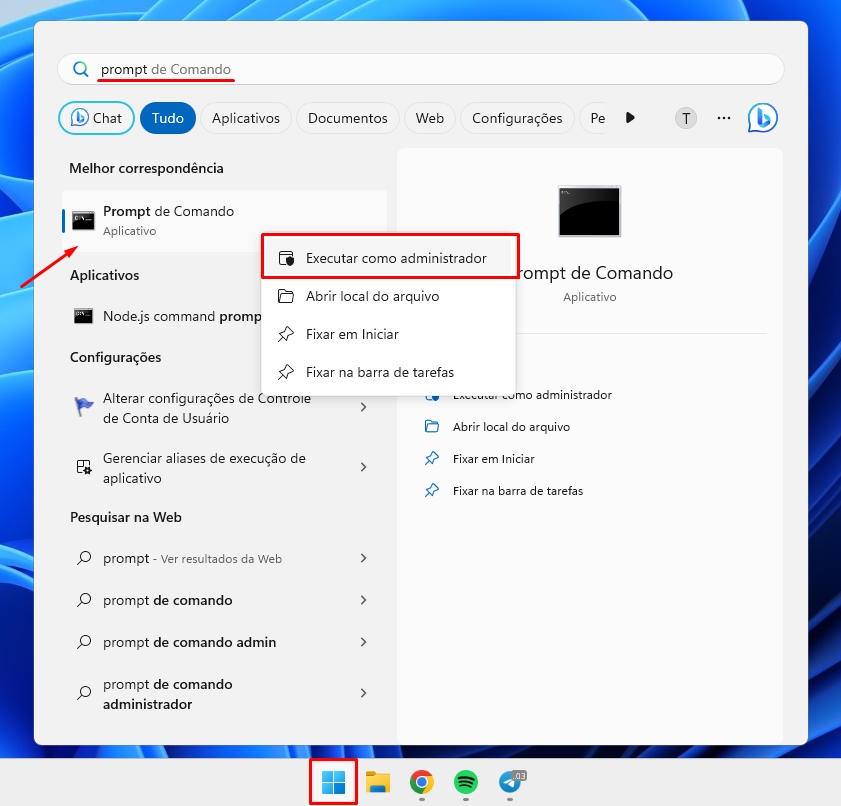Open the three-dots more options menu

(724, 118)
